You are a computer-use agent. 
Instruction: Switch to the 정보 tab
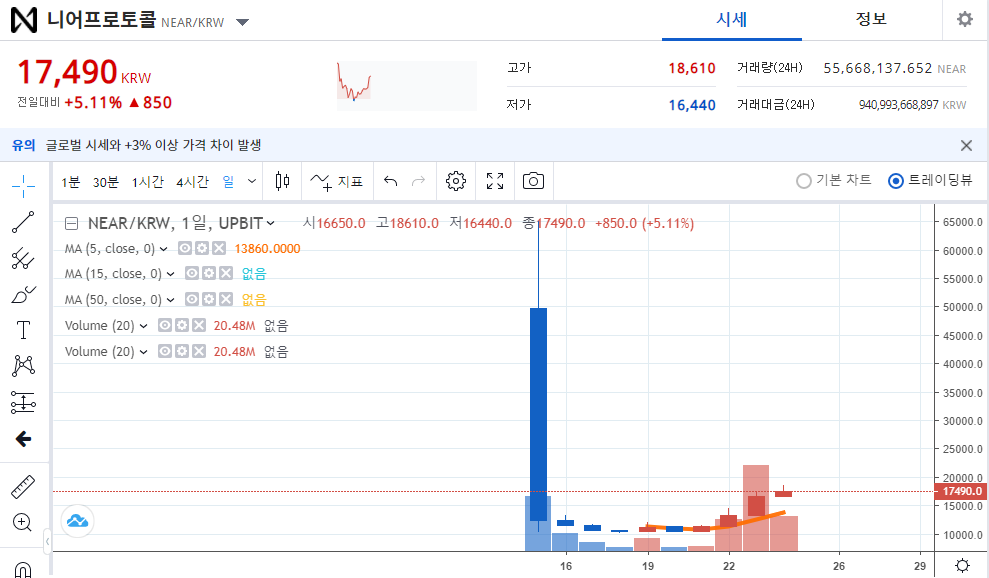click(x=871, y=20)
